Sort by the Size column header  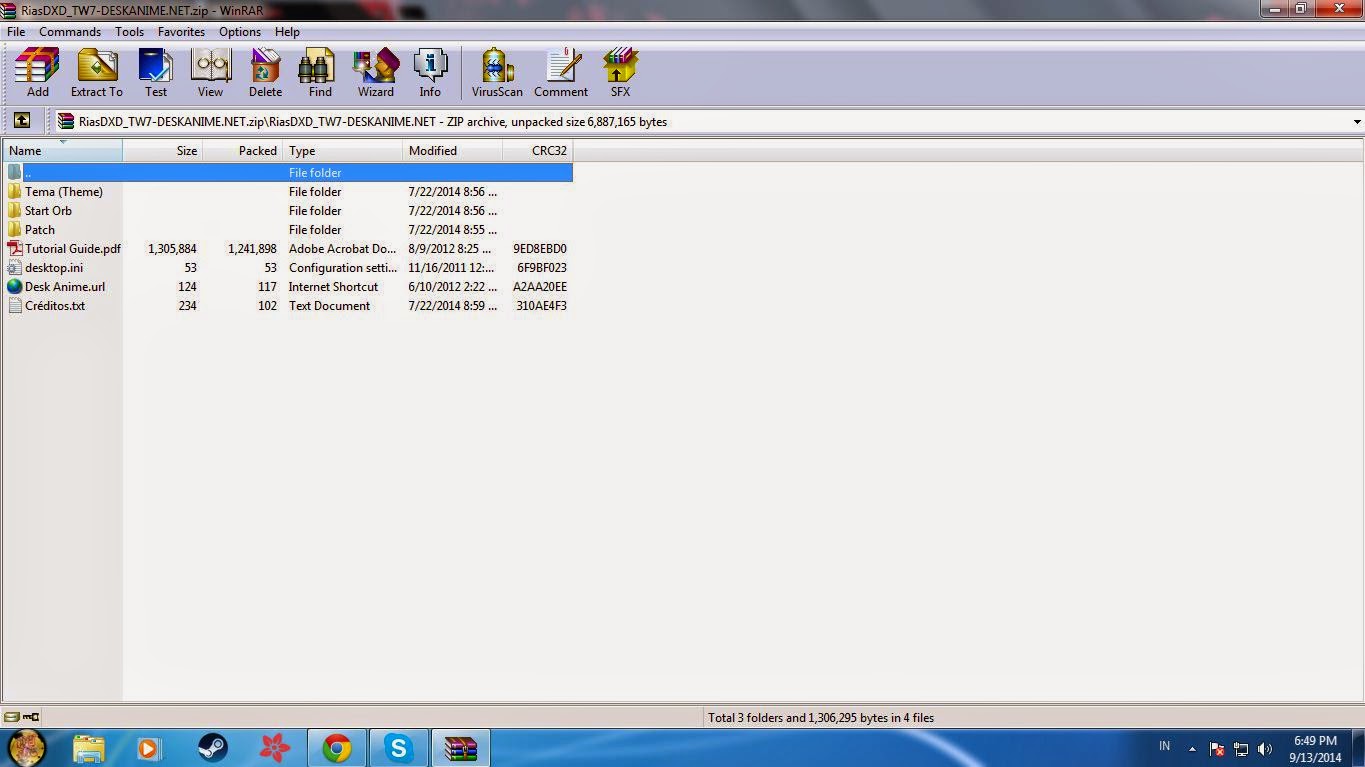163,150
